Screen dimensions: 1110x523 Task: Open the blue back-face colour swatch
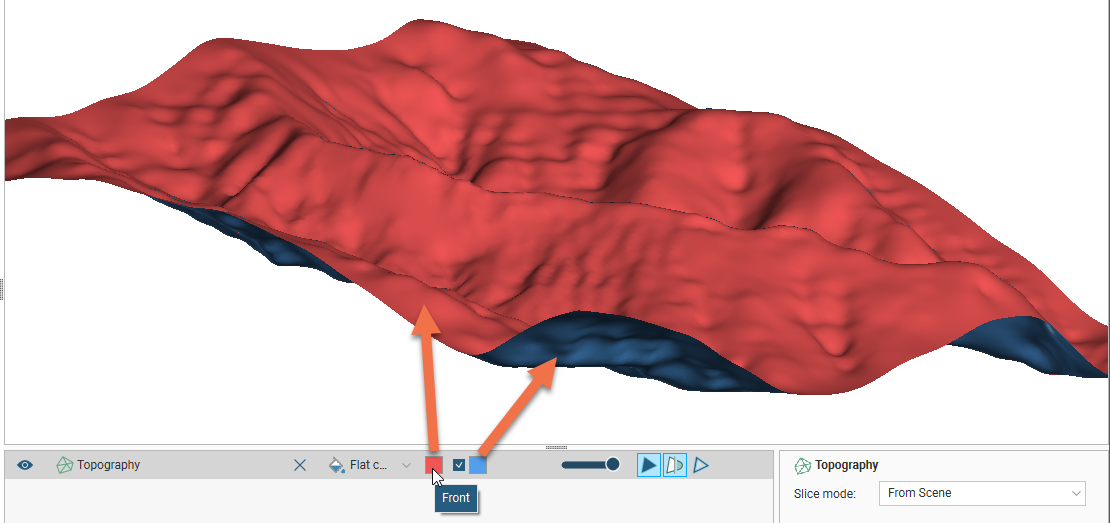click(x=478, y=465)
